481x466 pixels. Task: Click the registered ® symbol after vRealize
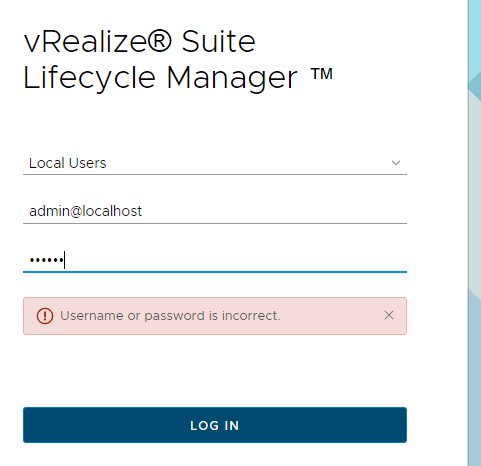pyautogui.click(x=159, y=41)
